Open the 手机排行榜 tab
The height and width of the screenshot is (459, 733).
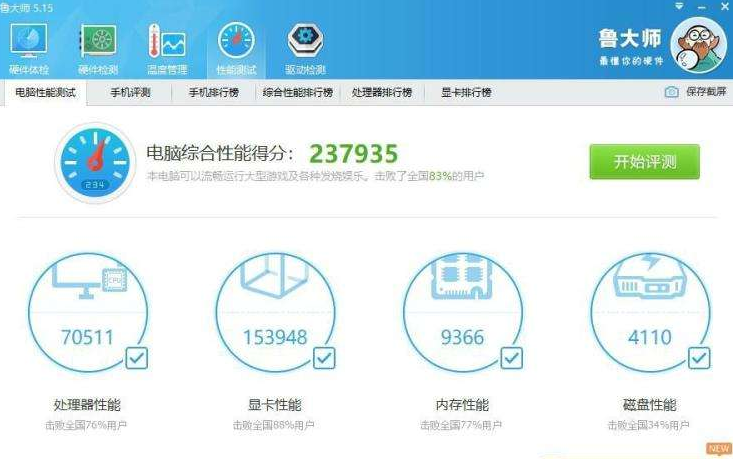click(x=214, y=93)
